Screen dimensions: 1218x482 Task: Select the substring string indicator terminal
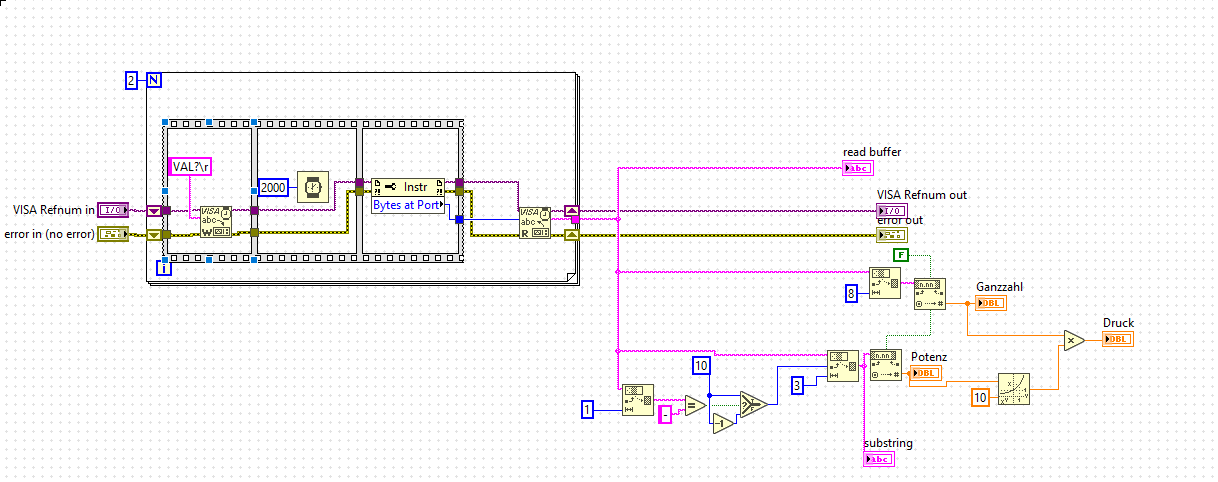click(878, 459)
